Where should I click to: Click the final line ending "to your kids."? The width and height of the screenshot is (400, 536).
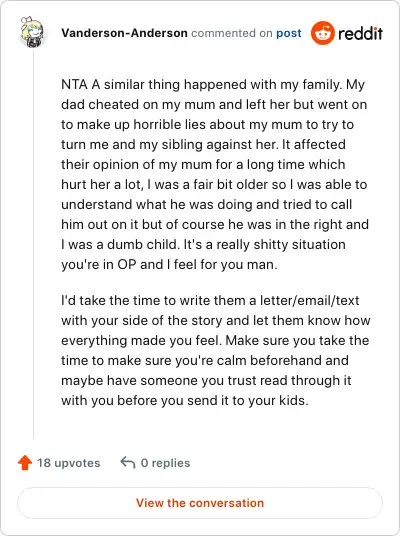[185, 400]
